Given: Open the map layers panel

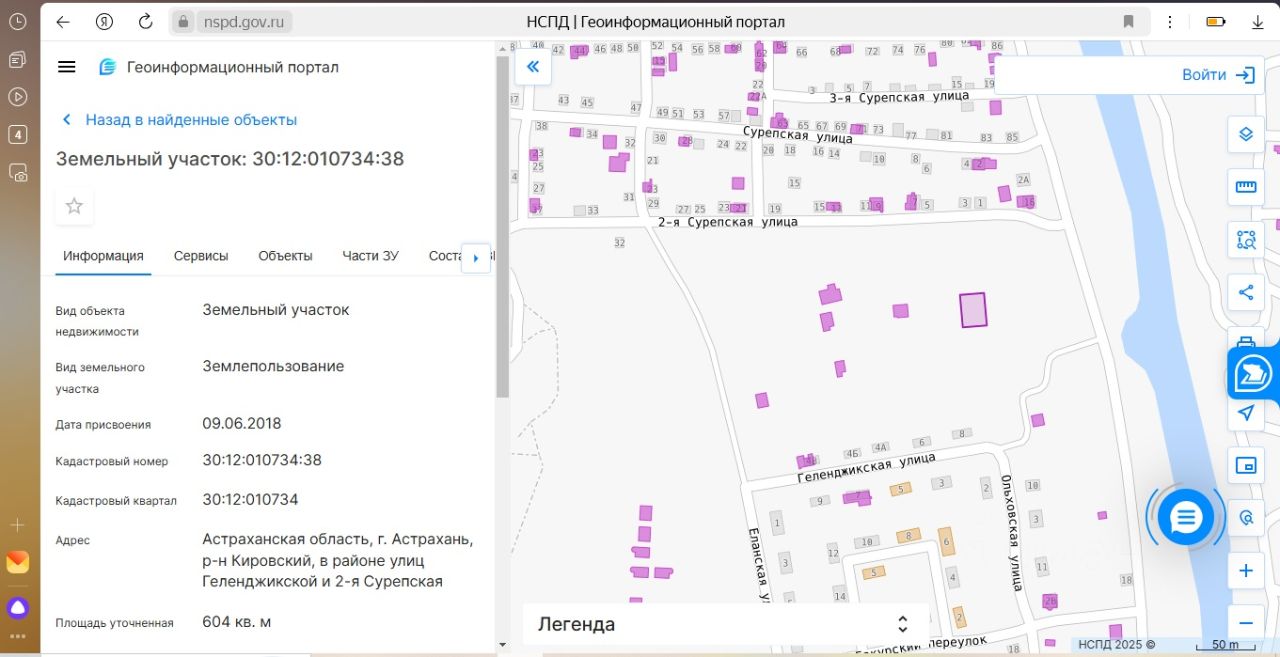Looking at the screenshot, I should tap(1246, 134).
